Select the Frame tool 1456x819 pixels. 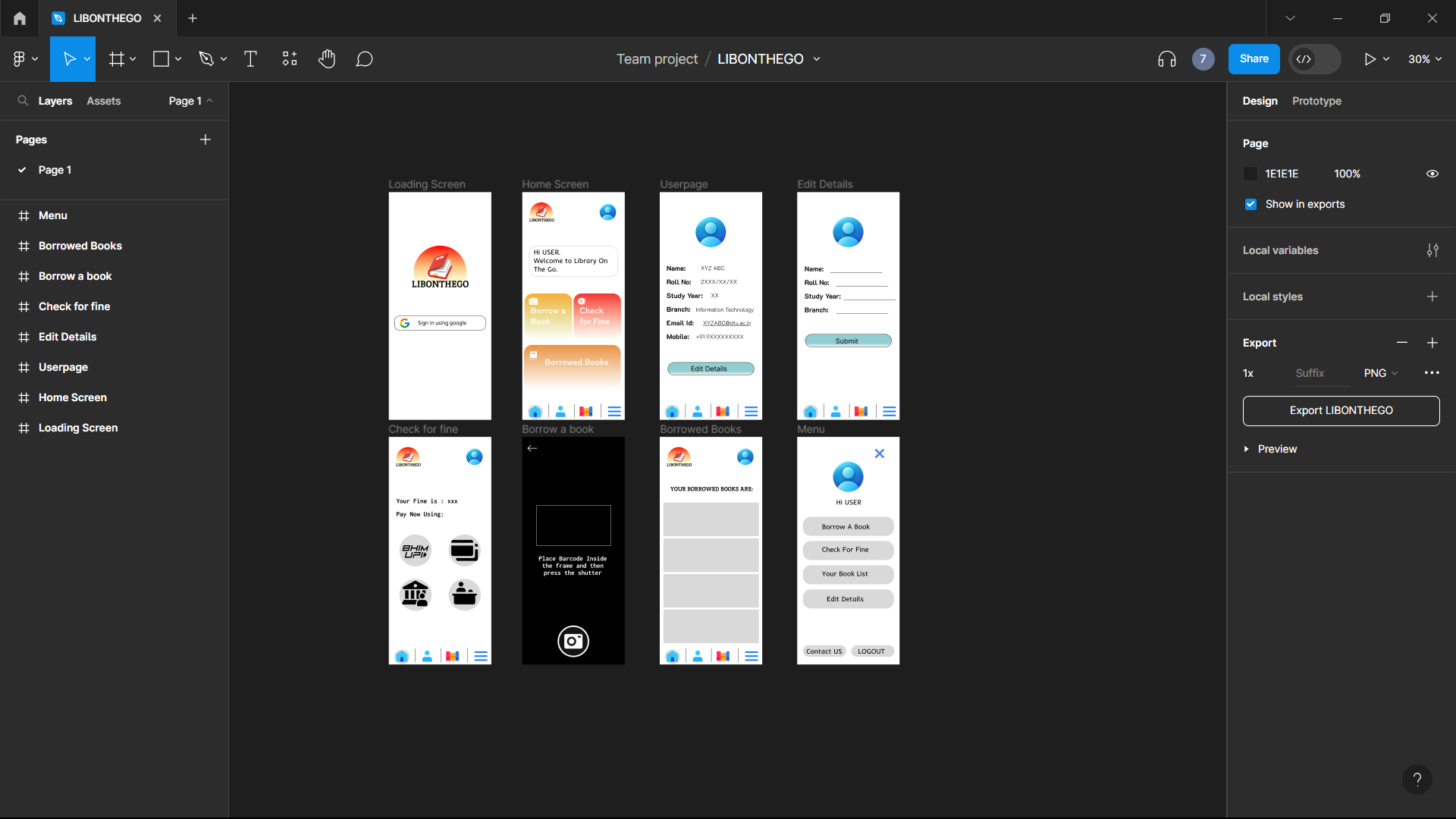tap(118, 58)
